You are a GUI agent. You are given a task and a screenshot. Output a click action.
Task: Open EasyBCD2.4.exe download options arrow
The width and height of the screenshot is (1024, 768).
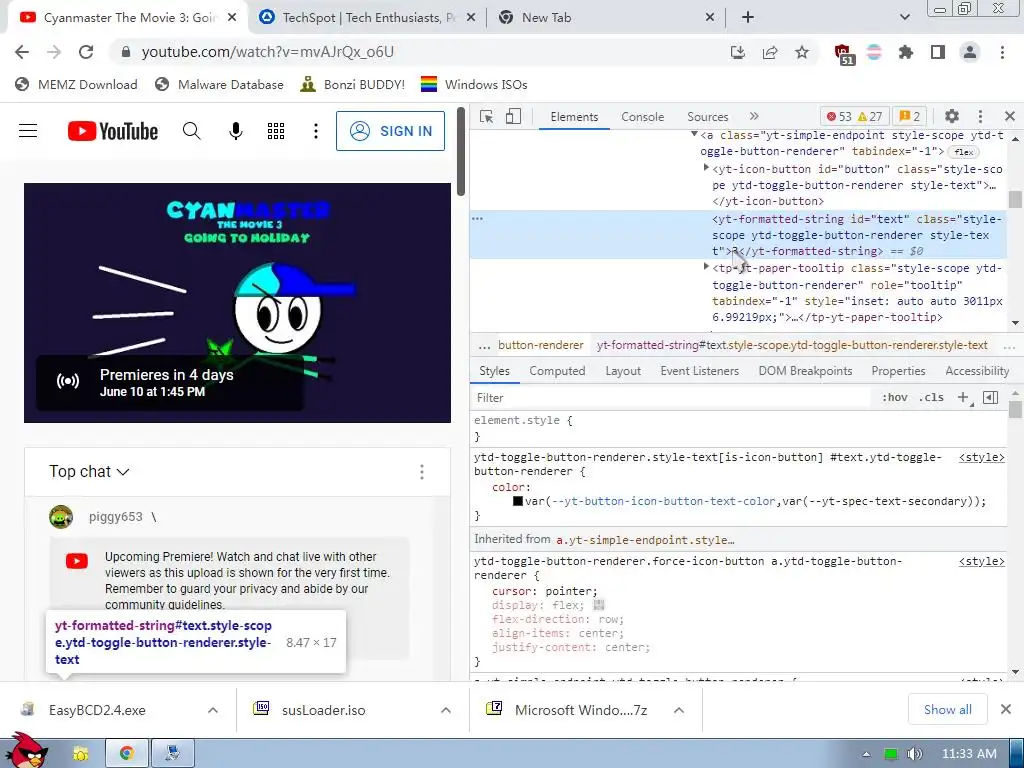(x=213, y=710)
